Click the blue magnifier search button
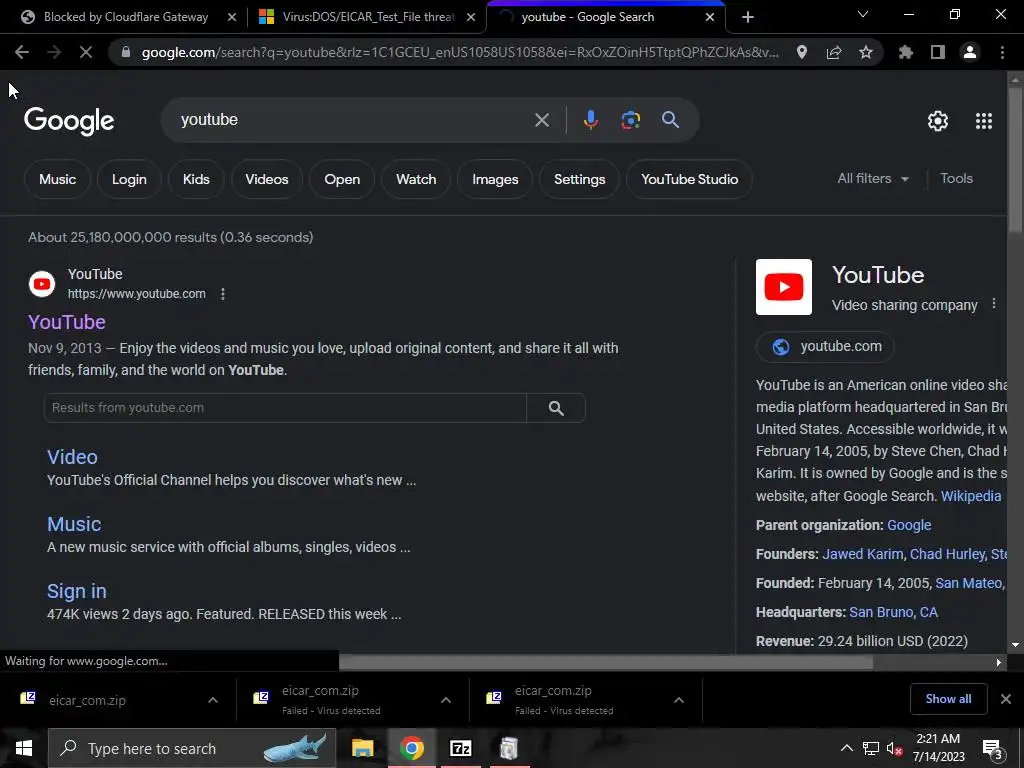Viewport: 1024px width, 768px height. [671, 120]
